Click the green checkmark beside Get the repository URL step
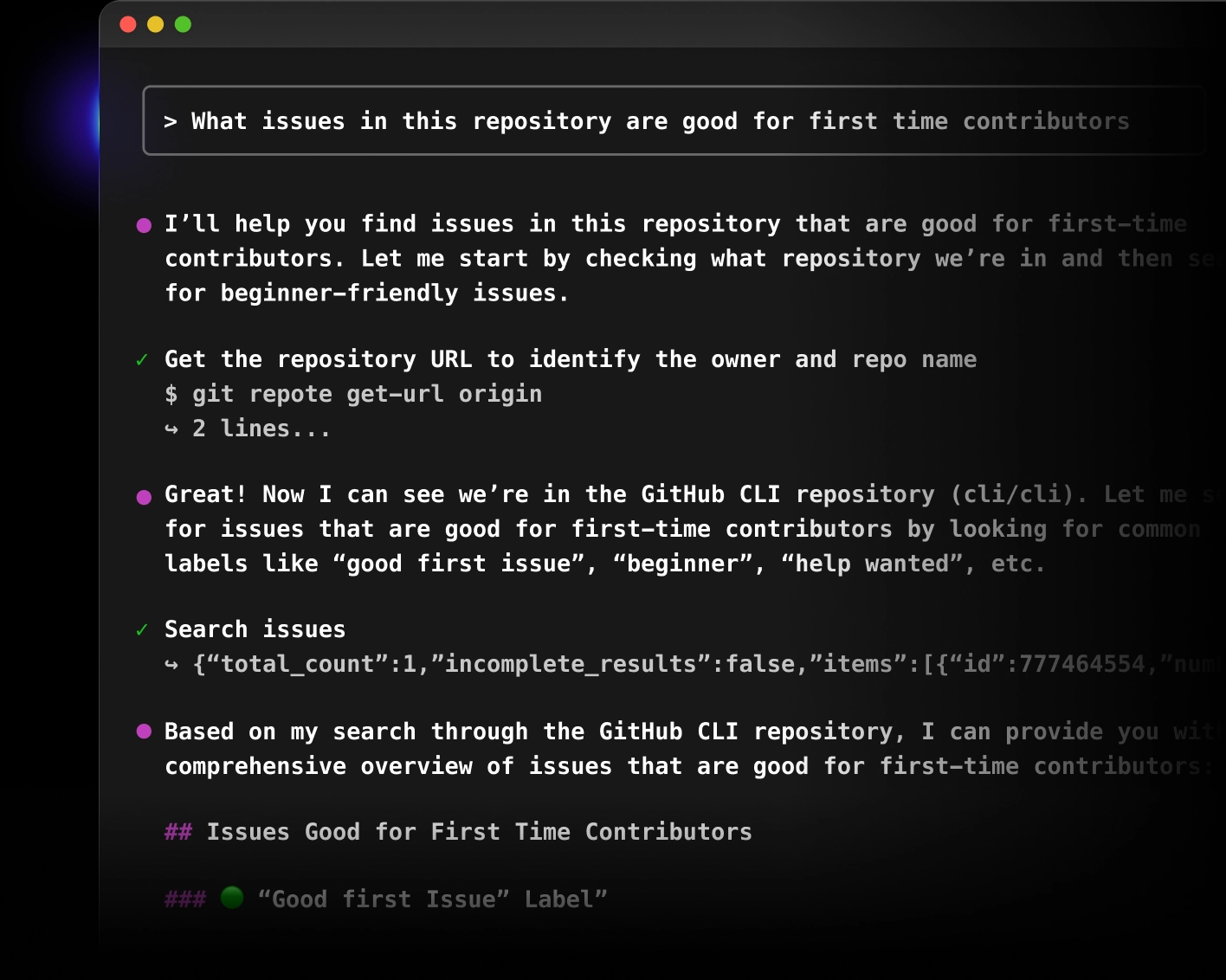 144,359
